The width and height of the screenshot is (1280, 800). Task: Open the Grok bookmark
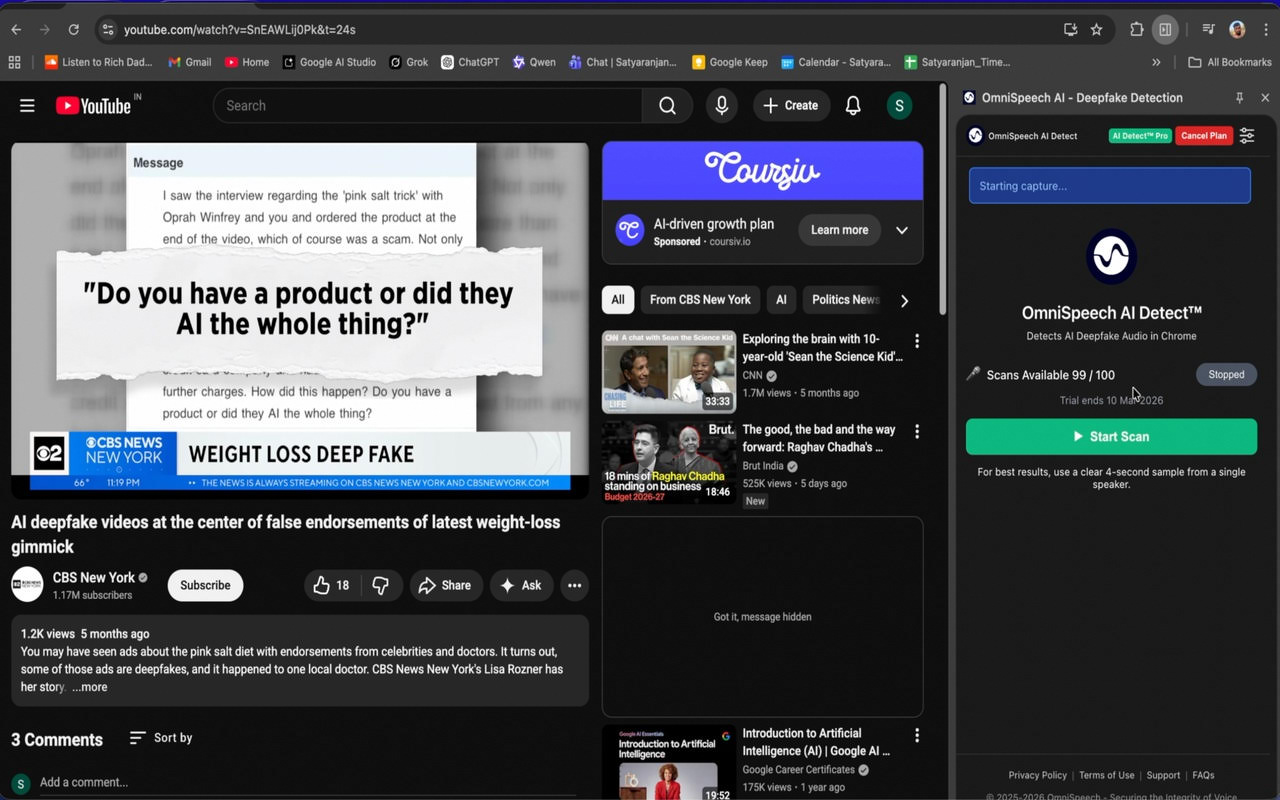point(409,62)
